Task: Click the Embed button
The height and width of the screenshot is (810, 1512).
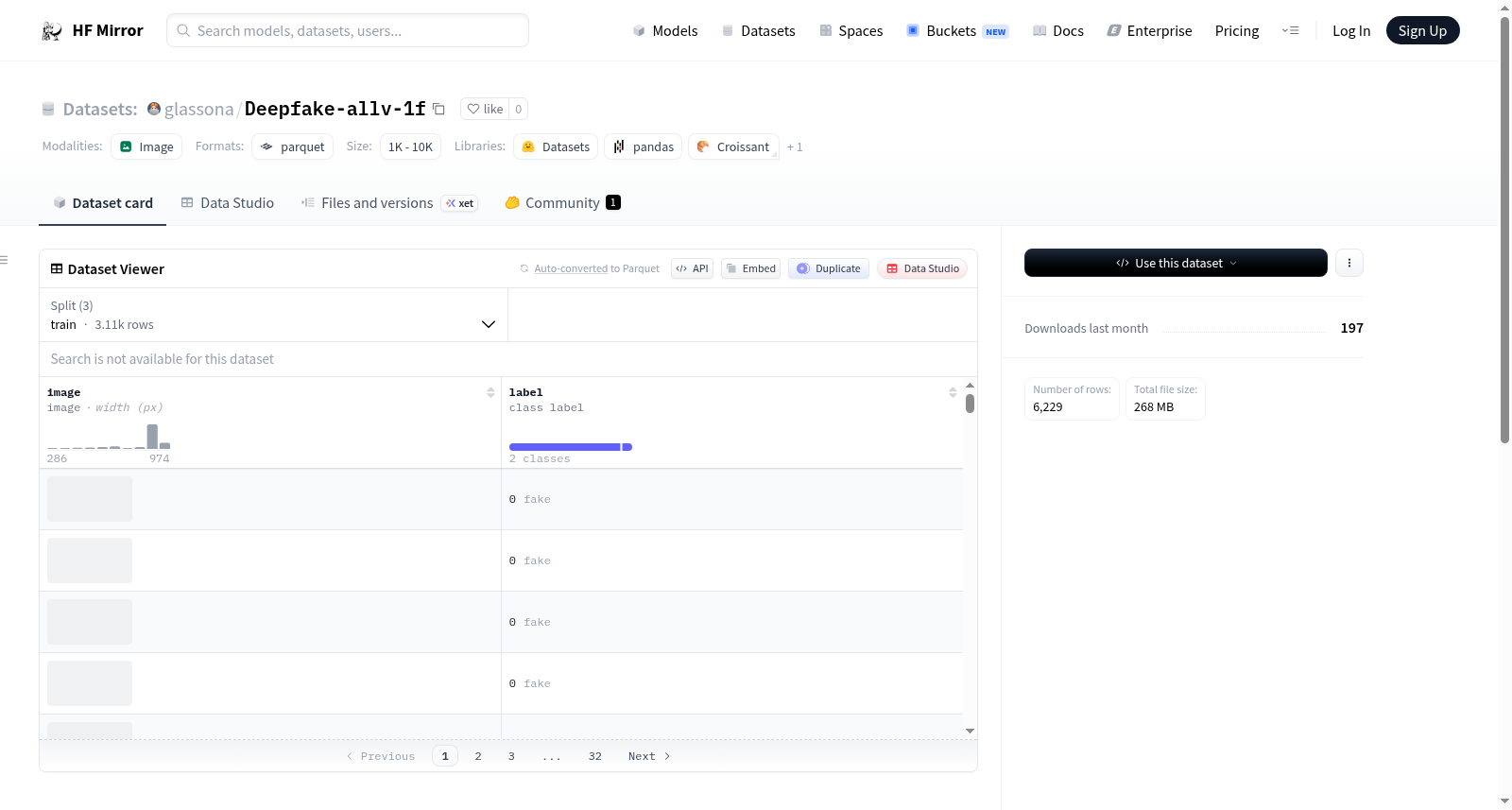Action: pos(751,268)
